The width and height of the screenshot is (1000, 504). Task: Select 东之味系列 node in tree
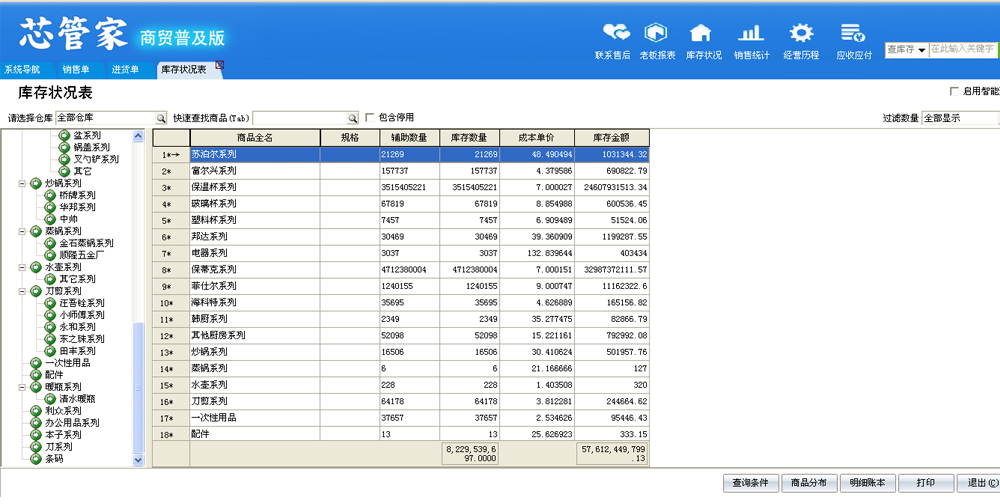82,339
